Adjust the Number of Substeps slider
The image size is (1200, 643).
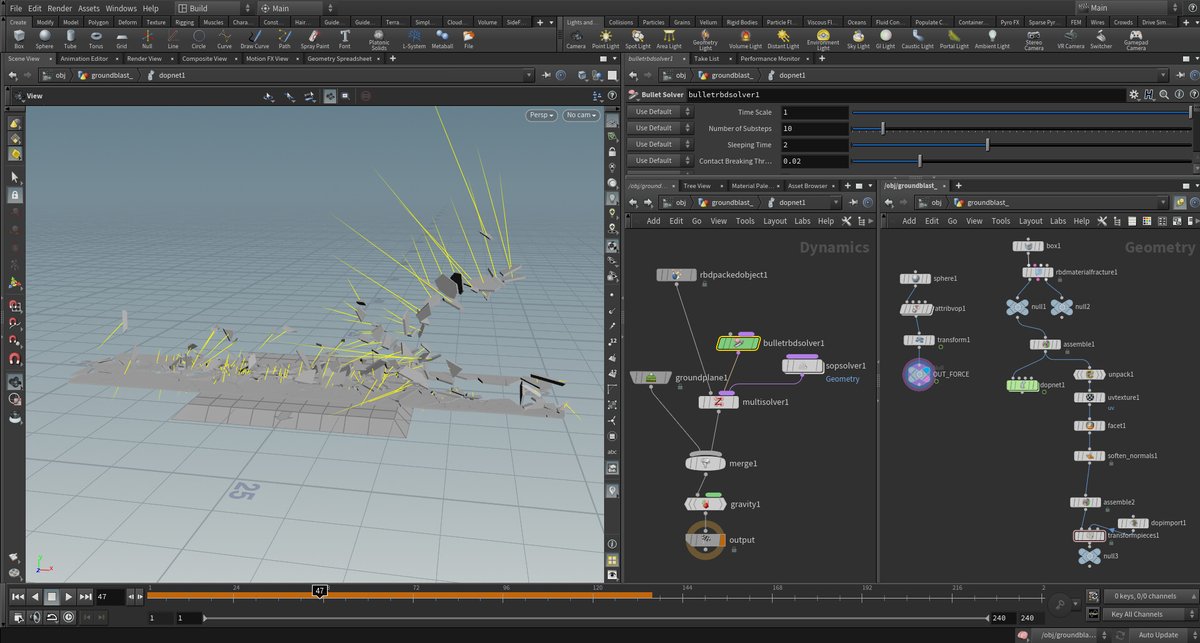1021,128
